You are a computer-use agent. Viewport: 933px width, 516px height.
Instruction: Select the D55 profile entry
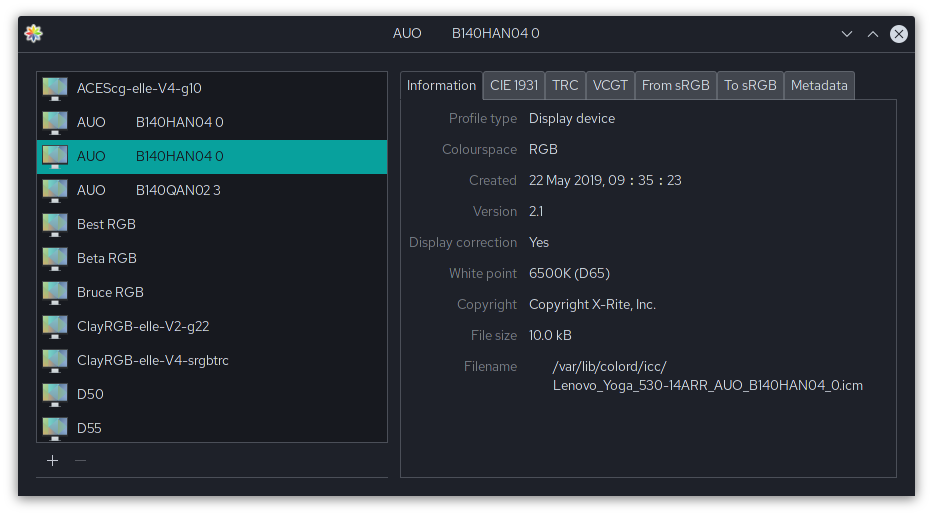(89, 428)
